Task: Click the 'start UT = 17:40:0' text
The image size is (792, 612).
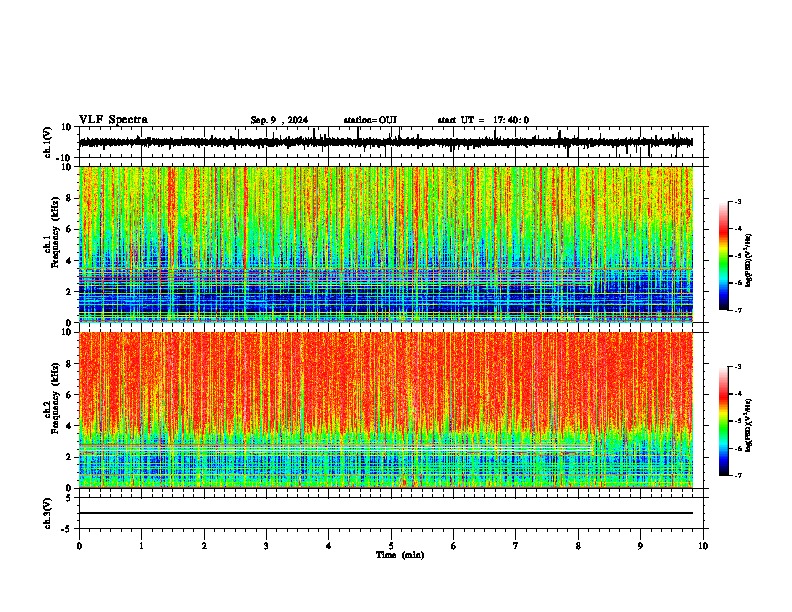Action: (483, 120)
